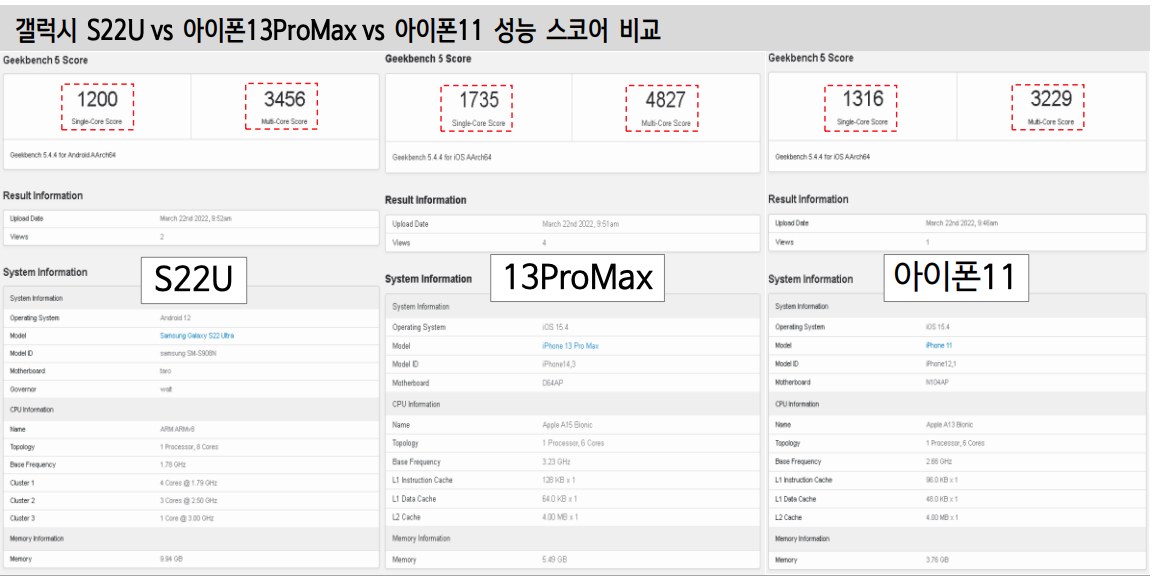Click the base frequency '1.78 GHz'
The image size is (1158, 576).
coord(174,464)
